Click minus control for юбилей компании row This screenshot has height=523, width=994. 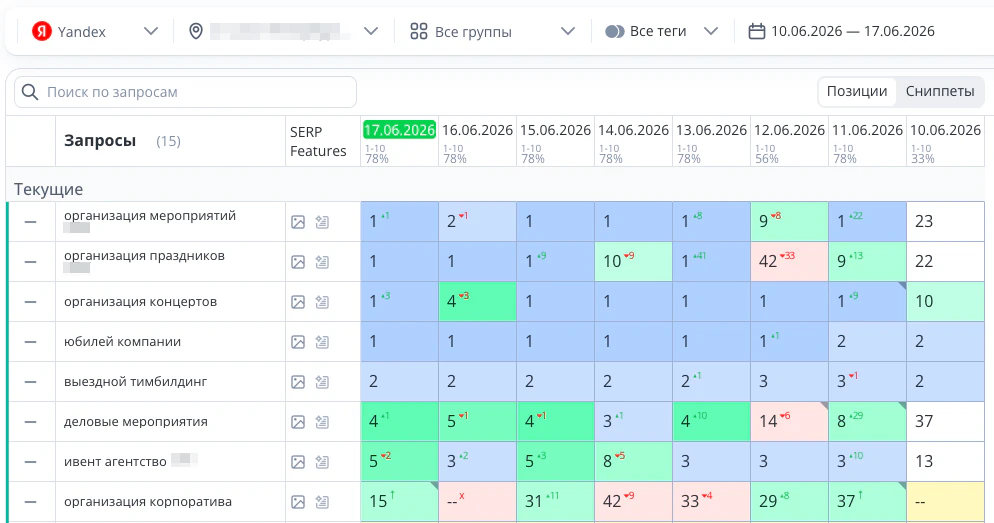pos(30,342)
